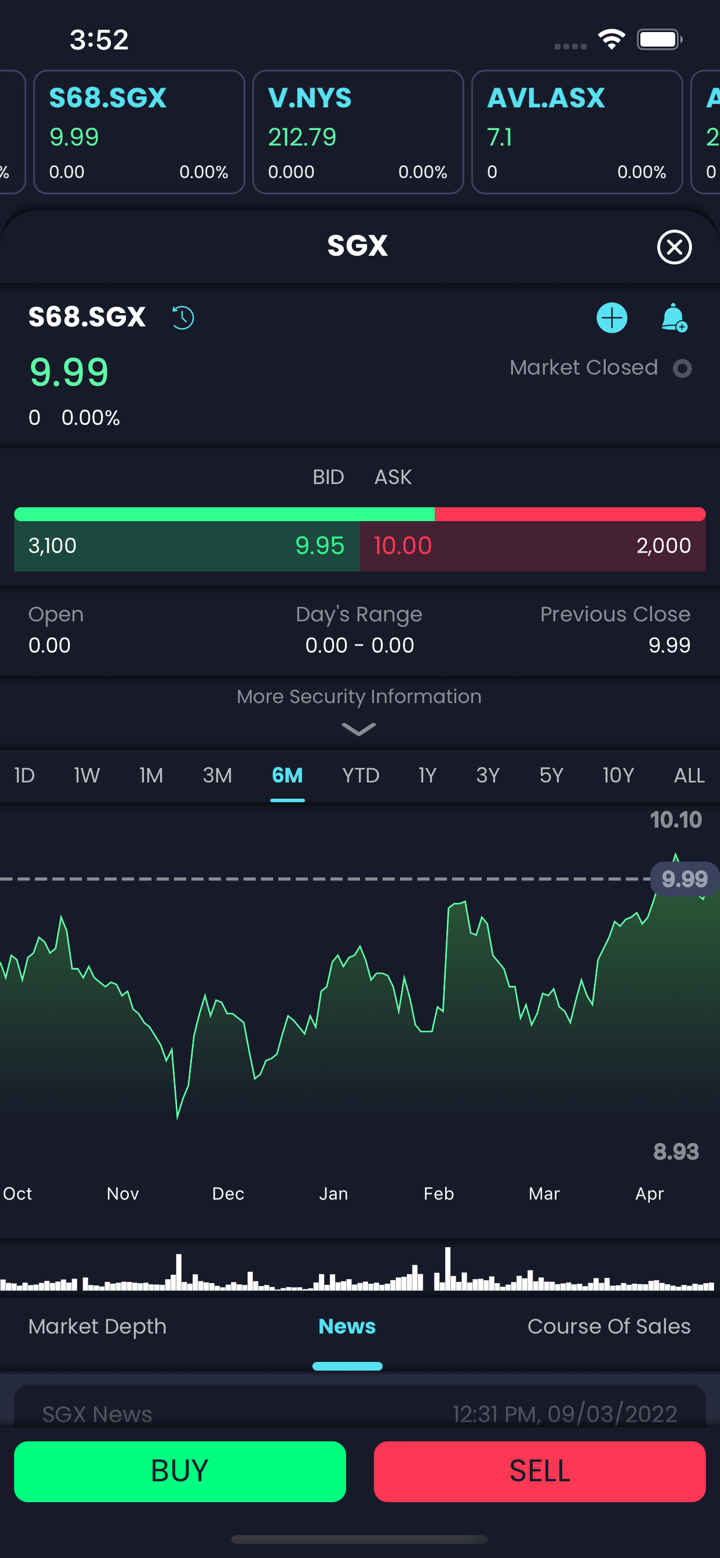Open the V.NYS ticker card
This screenshot has height=1558, width=720.
(358, 132)
